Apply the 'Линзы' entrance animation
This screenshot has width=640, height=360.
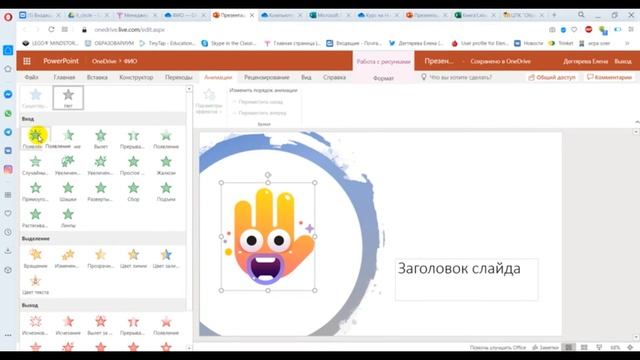click(68, 218)
